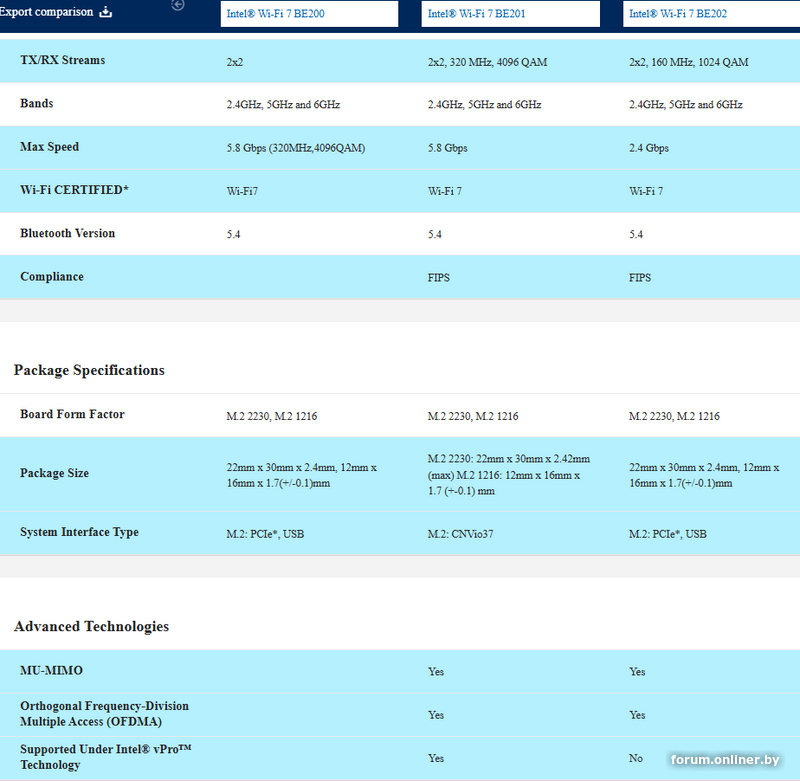800x781 pixels.
Task: Open the Intel Wi-Fi 7 BE200 product box
Action: click(309, 14)
